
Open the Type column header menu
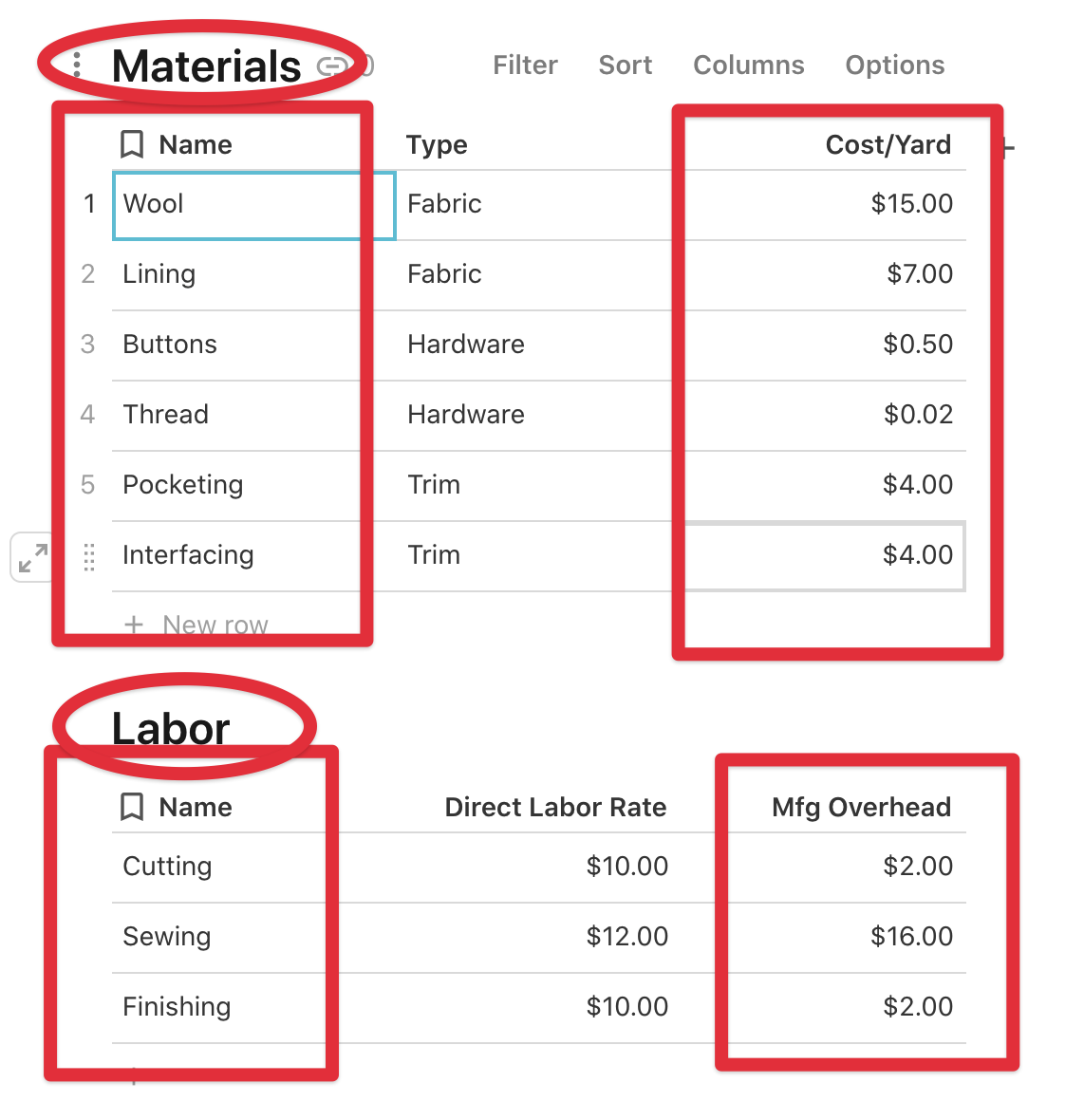click(437, 144)
